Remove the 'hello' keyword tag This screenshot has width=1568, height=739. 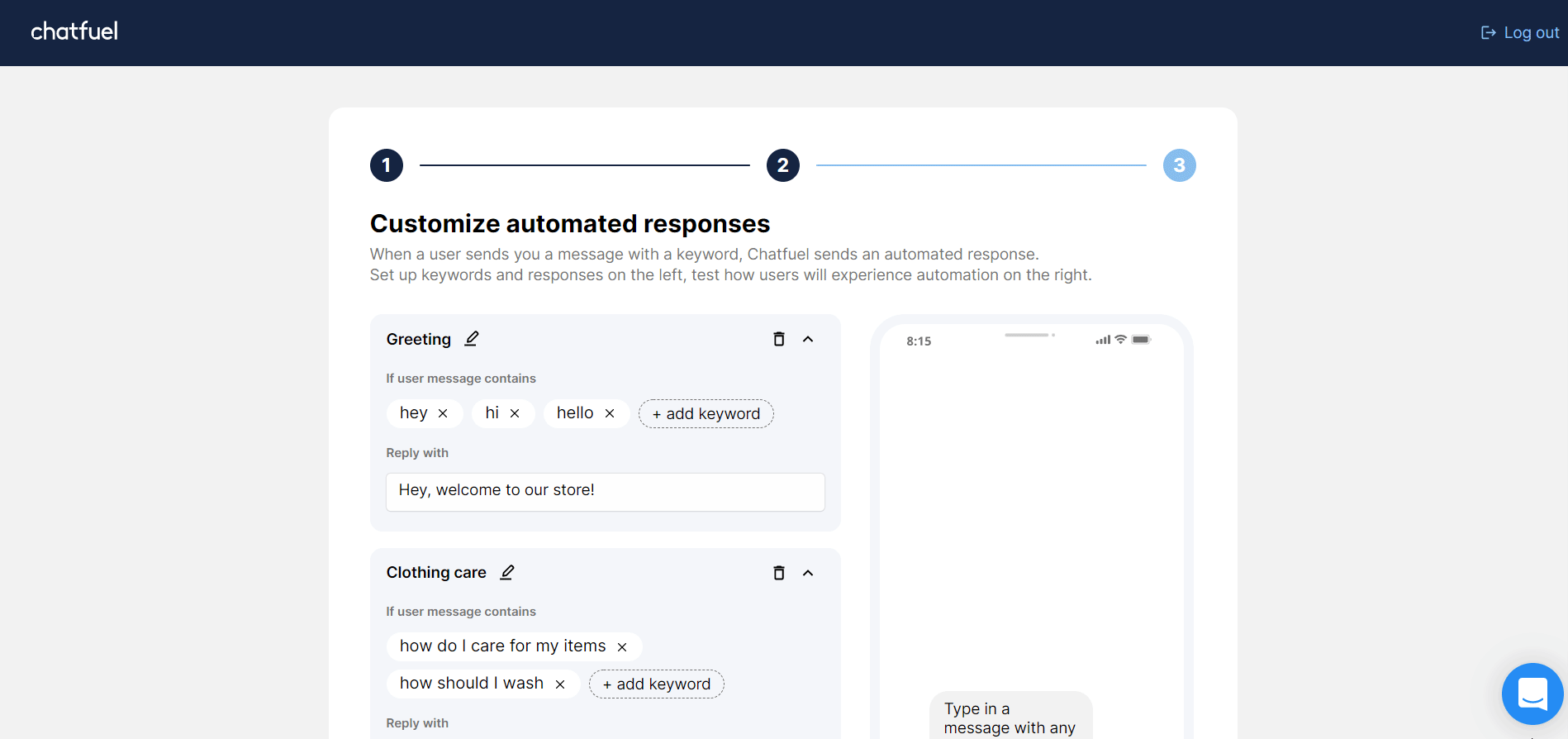click(x=610, y=413)
